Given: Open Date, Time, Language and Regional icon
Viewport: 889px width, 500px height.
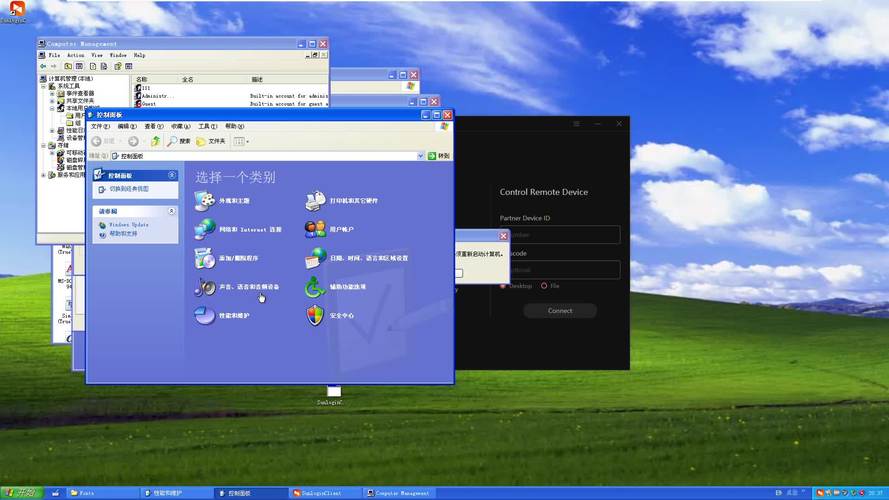Looking at the screenshot, I should pos(315,258).
